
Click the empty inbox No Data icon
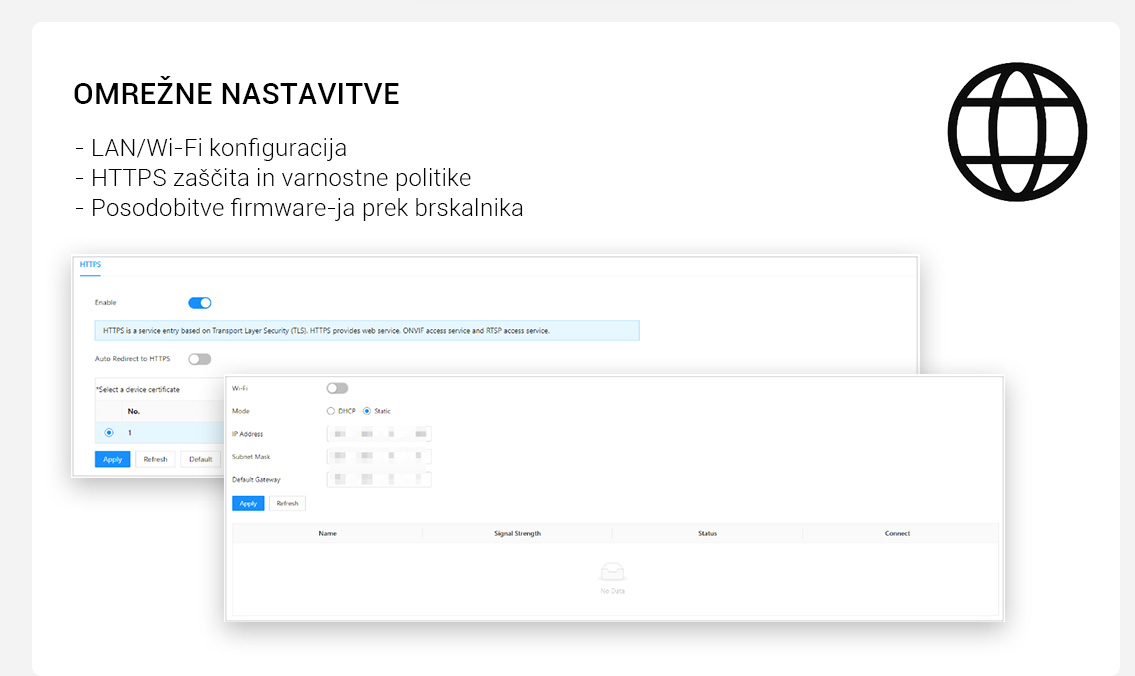[x=612, y=572]
